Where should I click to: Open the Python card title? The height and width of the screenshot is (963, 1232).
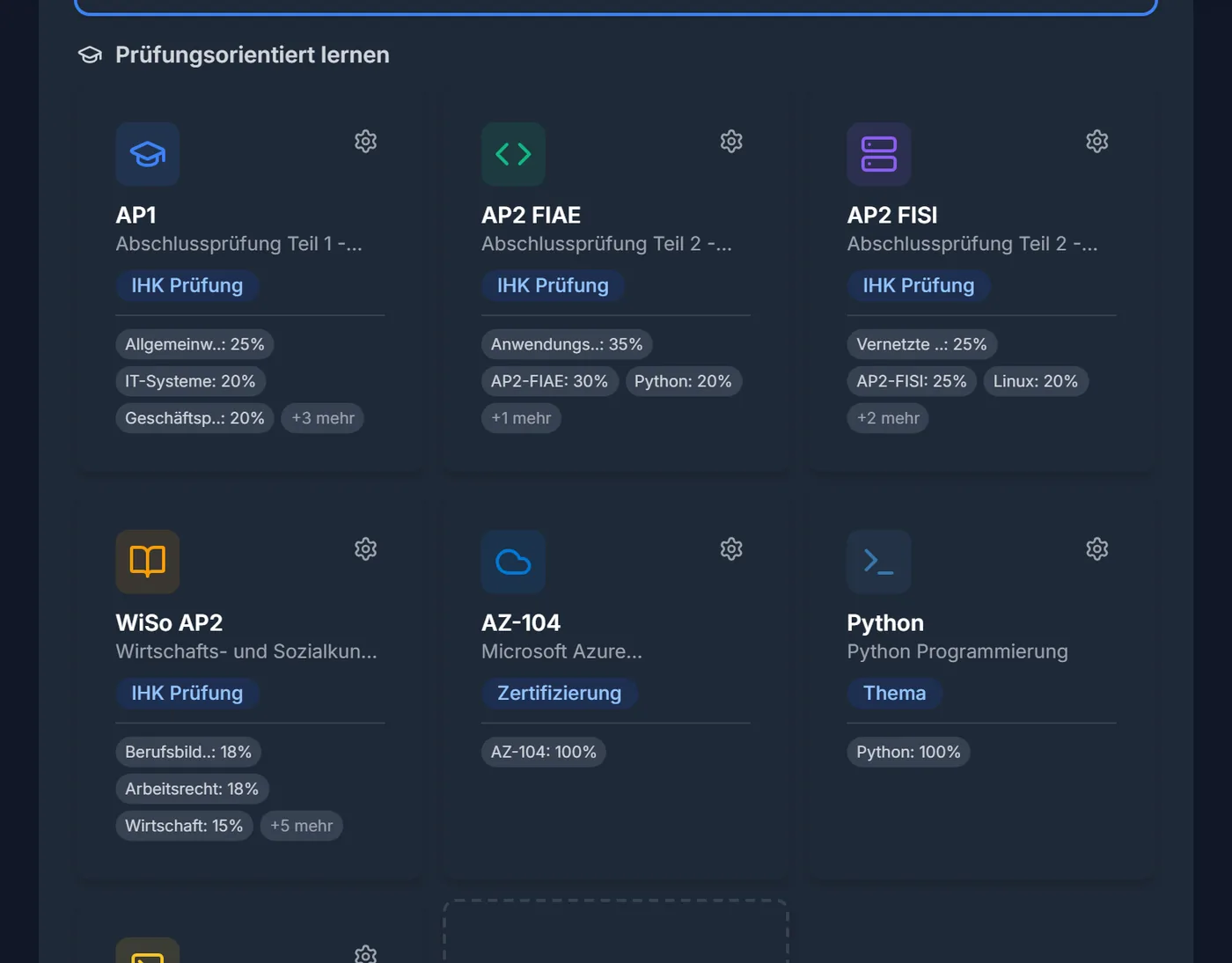click(885, 622)
